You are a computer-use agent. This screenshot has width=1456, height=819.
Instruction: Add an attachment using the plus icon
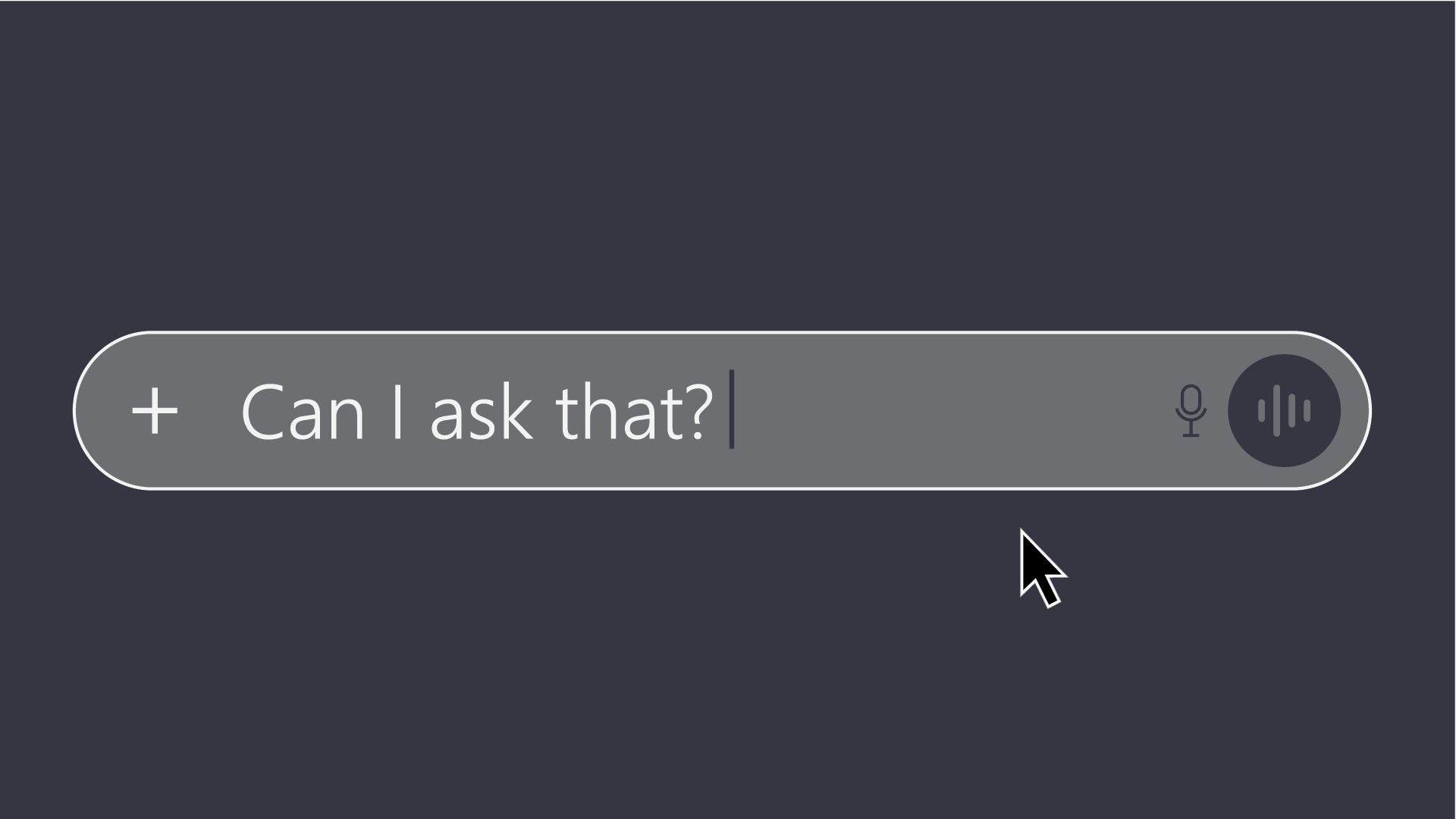[x=155, y=411]
